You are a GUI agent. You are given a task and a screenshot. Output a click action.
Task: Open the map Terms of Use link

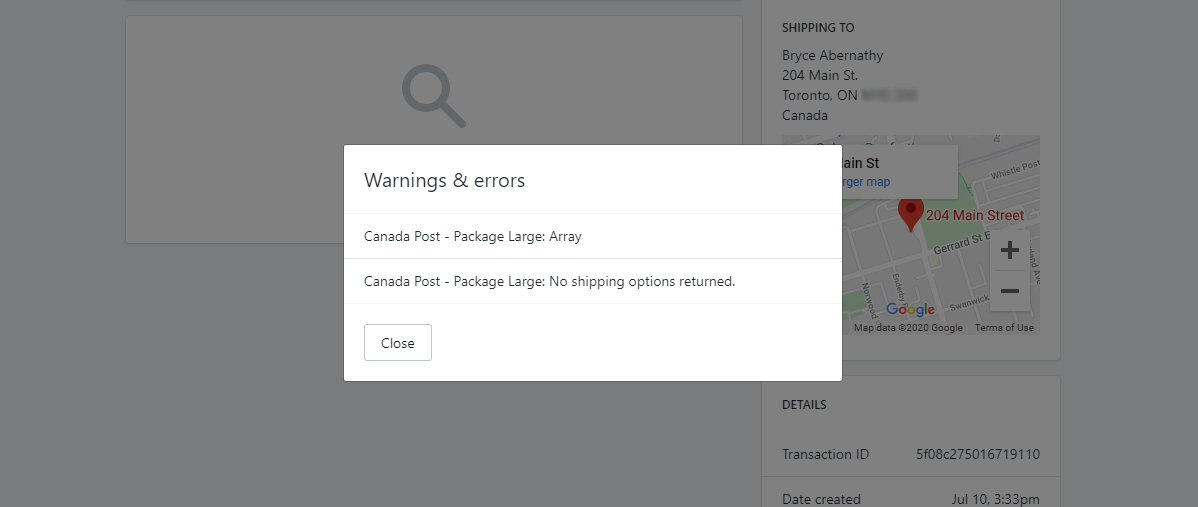tap(1004, 328)
